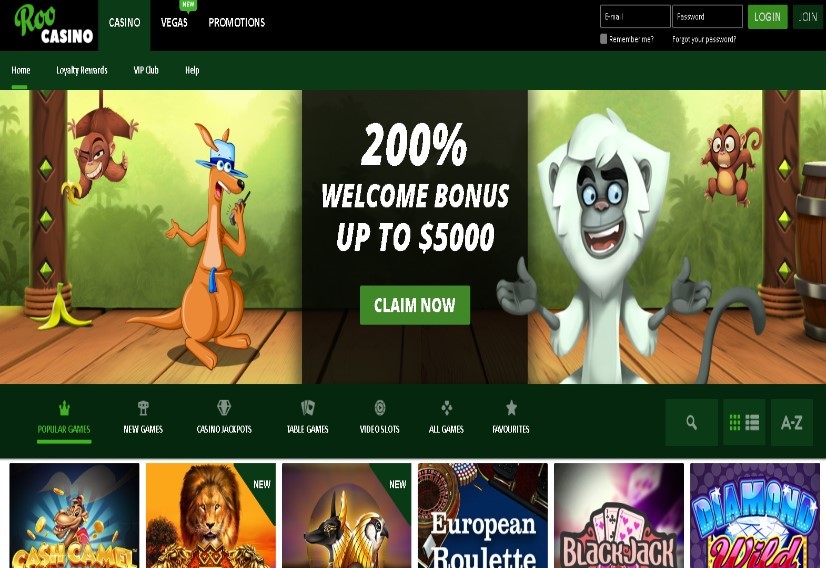The image size is (826, 568).
Task: Click the game search magnifier icon
Action: coord(691,423)
